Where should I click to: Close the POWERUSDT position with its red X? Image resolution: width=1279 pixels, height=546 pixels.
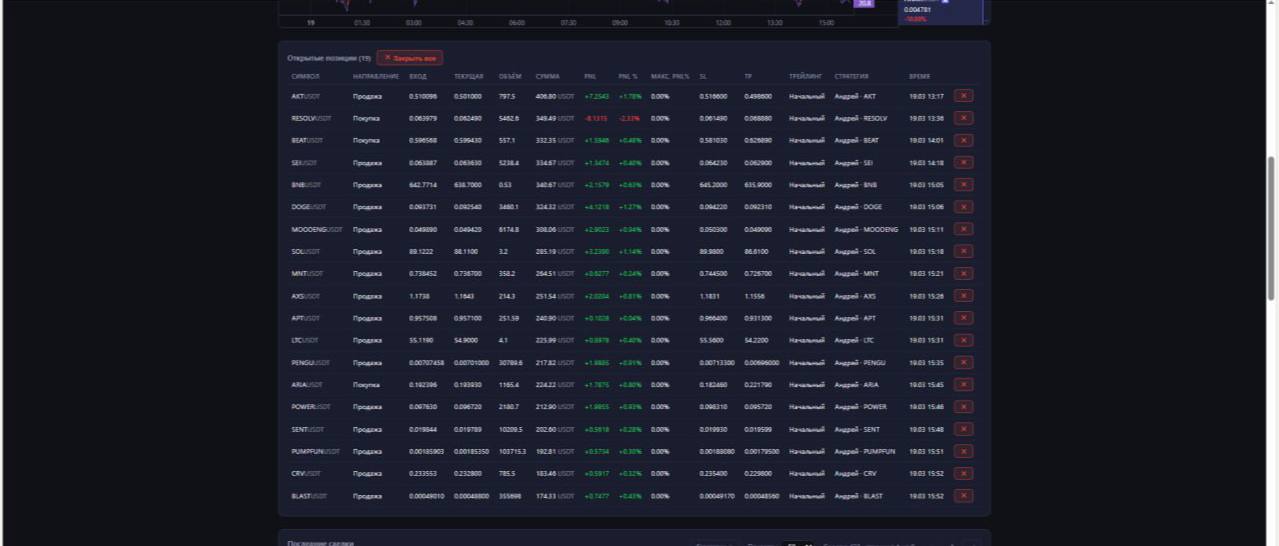coord(963,406)
